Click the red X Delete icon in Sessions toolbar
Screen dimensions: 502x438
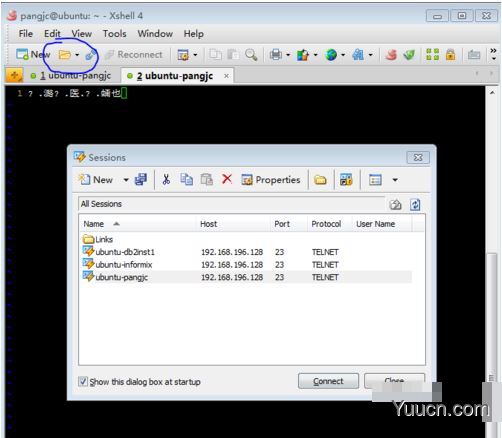pyautogui.click(x=227, y=179)
